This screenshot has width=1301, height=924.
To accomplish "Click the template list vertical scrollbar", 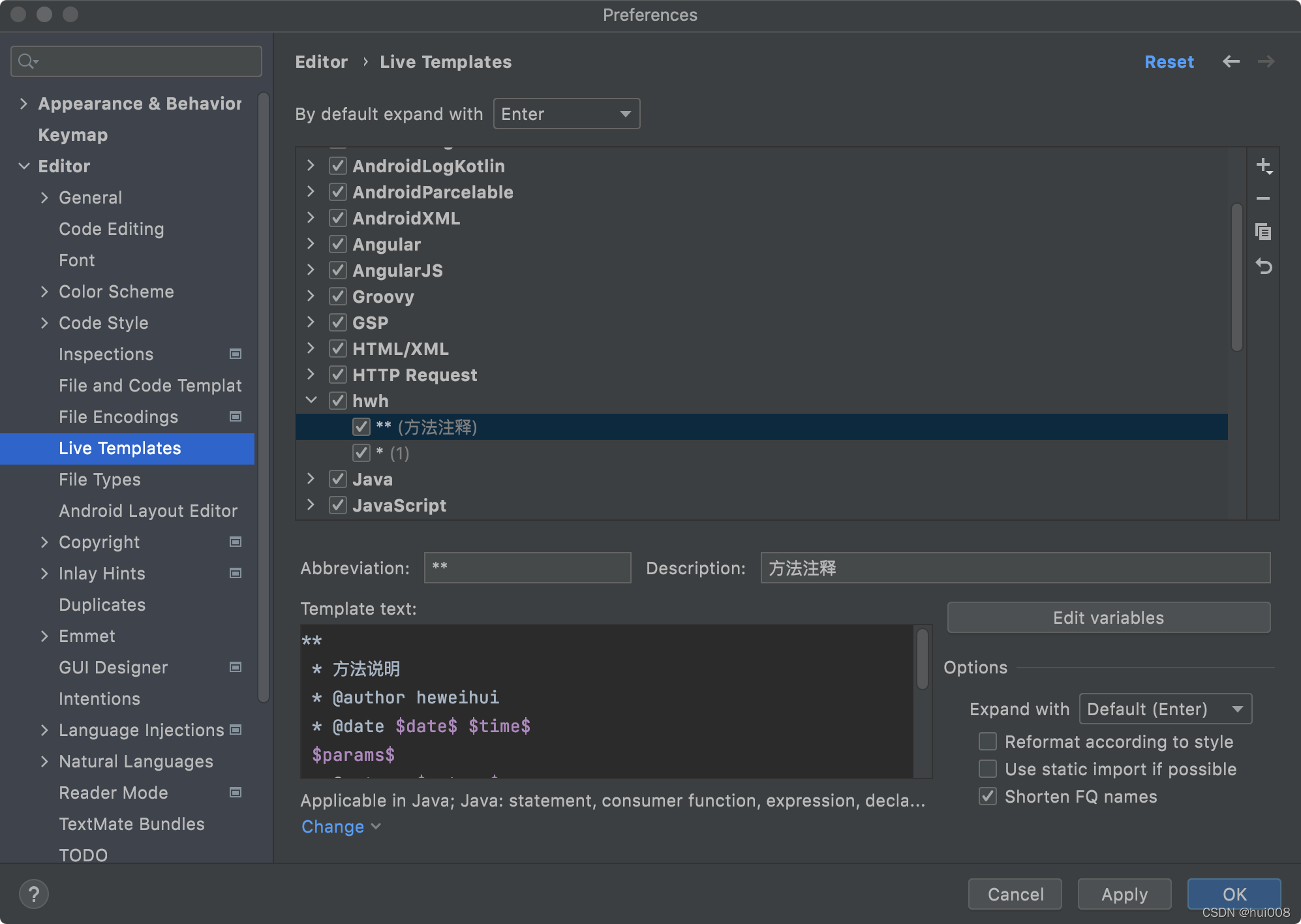I will 1236,278.
